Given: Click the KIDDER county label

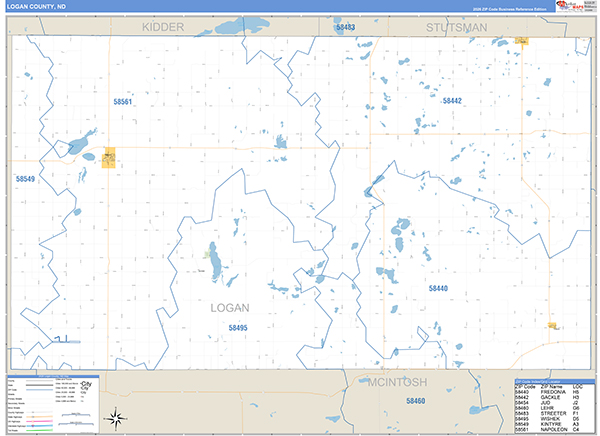Looking at the screenshot, I should [x=163, y=27].
